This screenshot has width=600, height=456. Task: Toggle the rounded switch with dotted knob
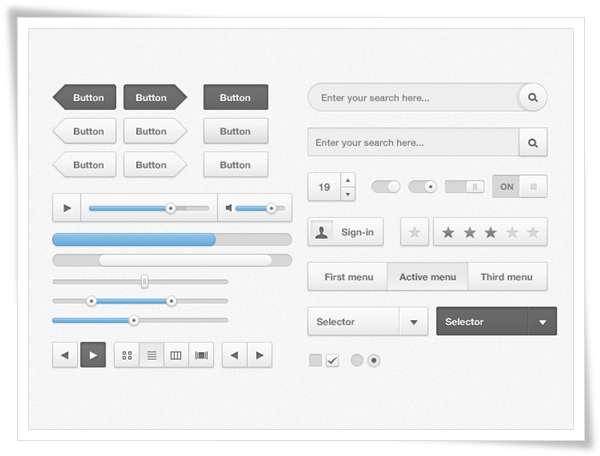click(422, 187)
